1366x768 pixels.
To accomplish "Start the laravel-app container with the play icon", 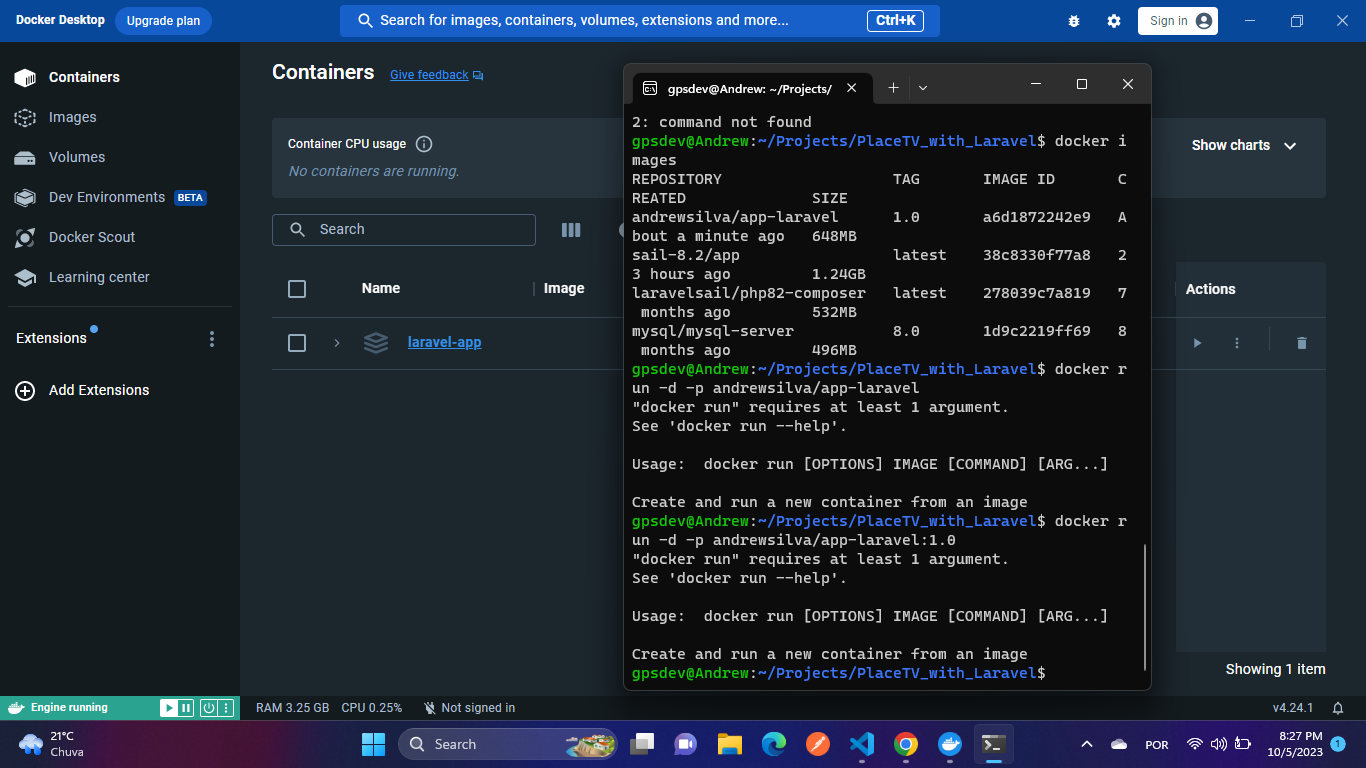I will (x=1197, y=343).
